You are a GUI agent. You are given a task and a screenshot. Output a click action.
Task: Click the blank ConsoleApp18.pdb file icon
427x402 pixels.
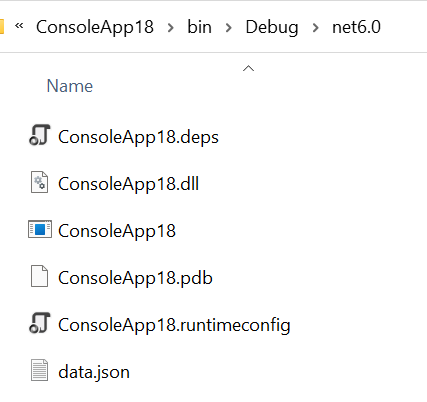pos(40,276)
